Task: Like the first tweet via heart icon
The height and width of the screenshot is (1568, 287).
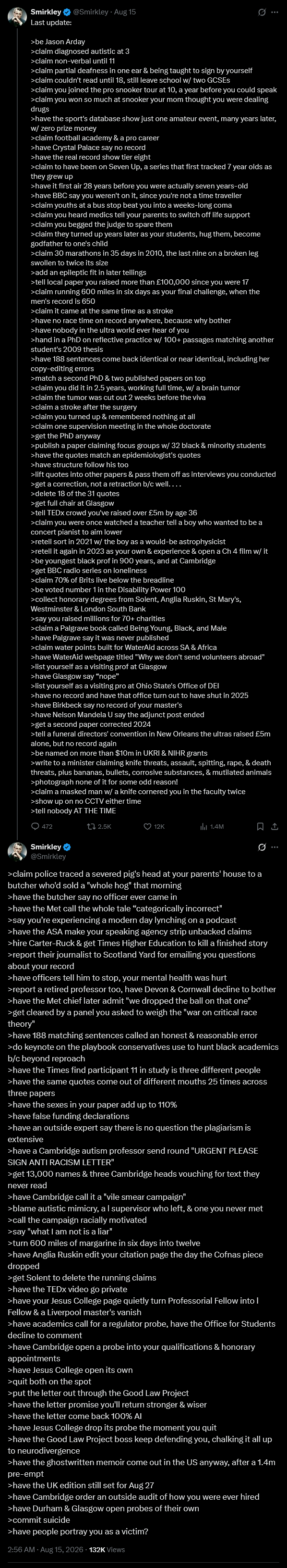Action: click(154, 826)
